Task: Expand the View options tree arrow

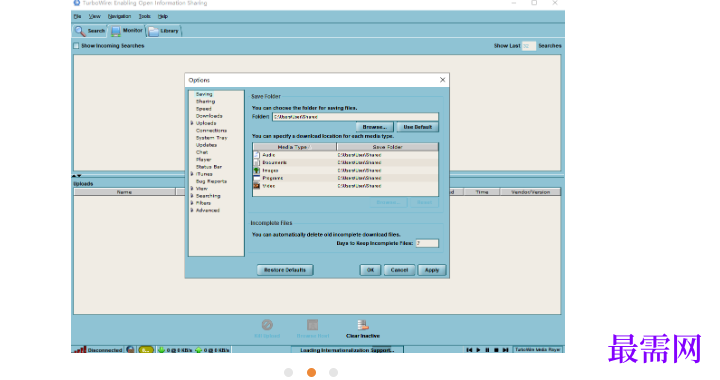Action: pyautogui.click(x=192, y=189)
